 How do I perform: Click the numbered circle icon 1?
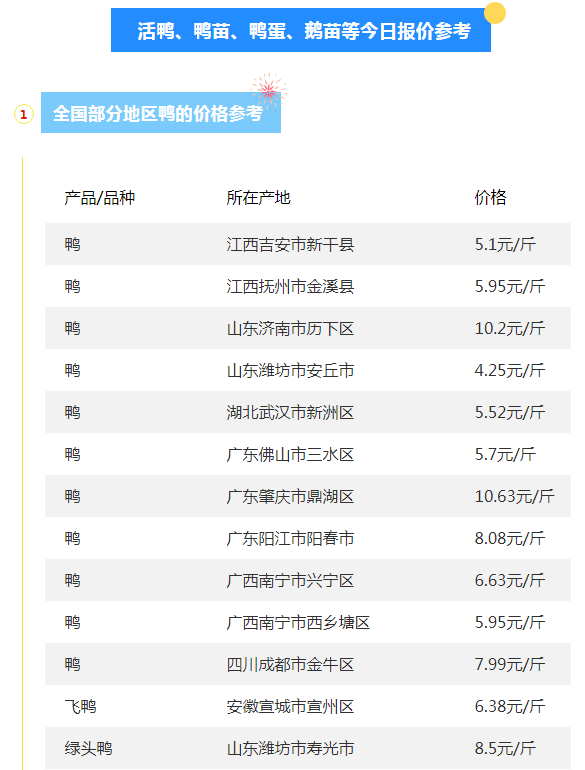pyautogui.click(x=24, y=114)
